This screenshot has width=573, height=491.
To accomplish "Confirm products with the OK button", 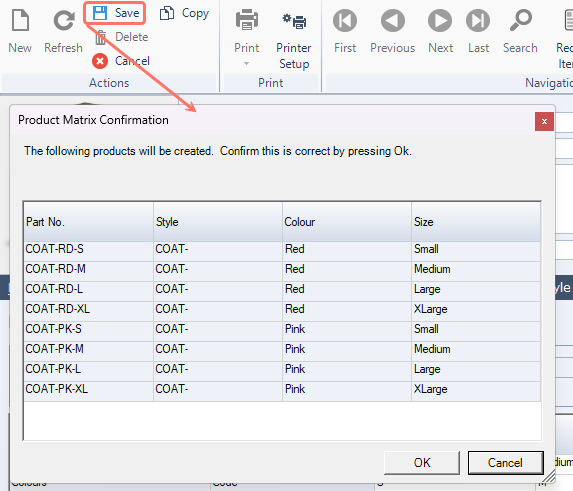I will (422, 463).
